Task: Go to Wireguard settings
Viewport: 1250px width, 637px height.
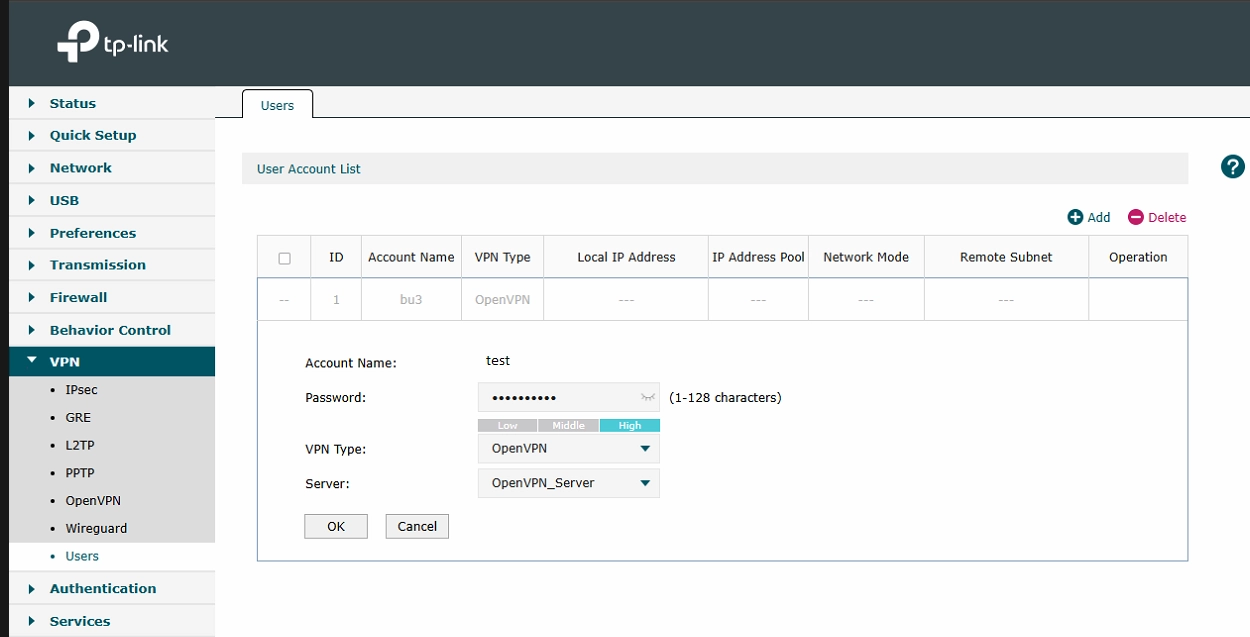Action: click(96, 528)
